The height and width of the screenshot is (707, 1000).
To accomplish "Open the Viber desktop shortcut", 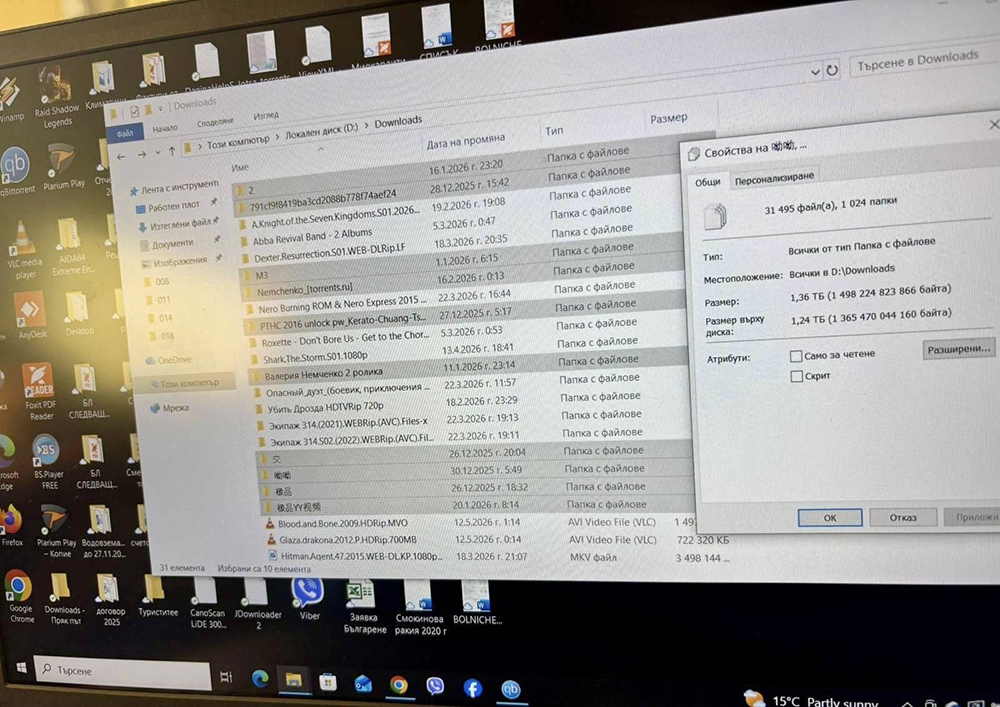I will [x=309, y=599].
